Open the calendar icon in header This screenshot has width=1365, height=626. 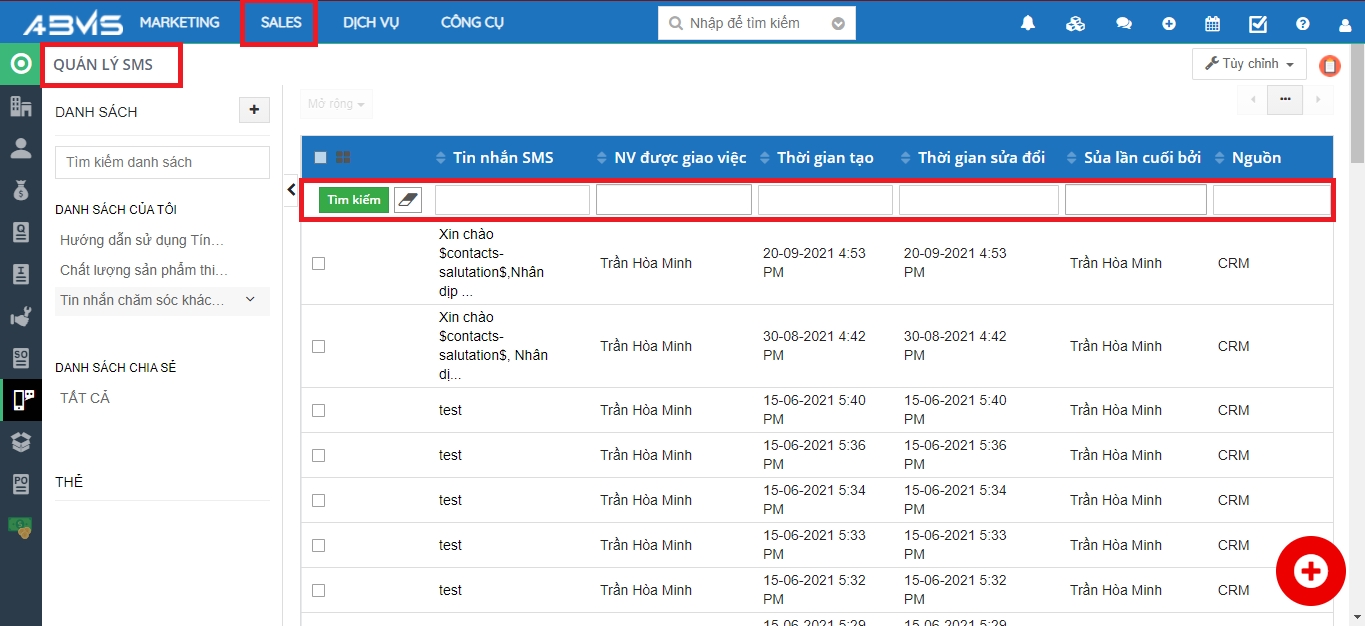(x=1212, y=24)
